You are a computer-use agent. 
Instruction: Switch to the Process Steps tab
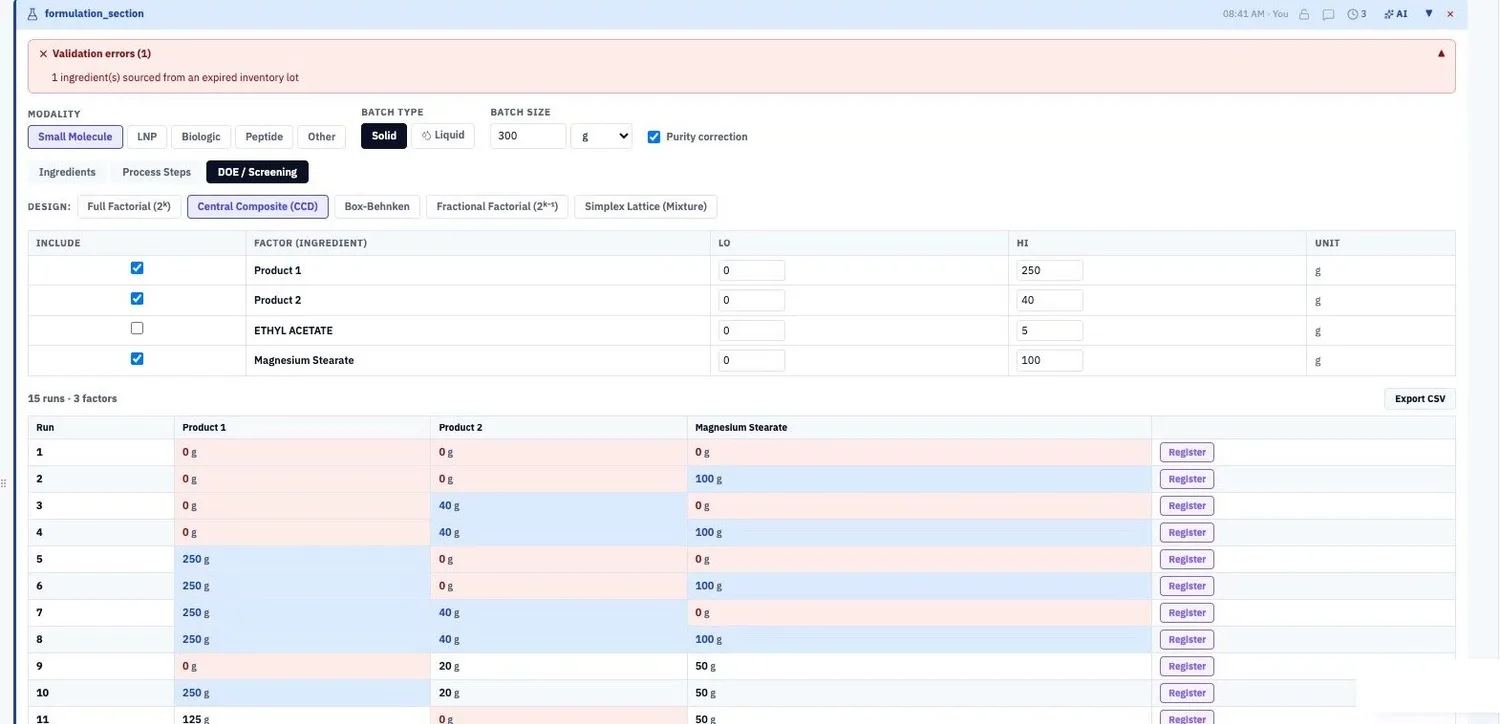click(x=157, y=172)
